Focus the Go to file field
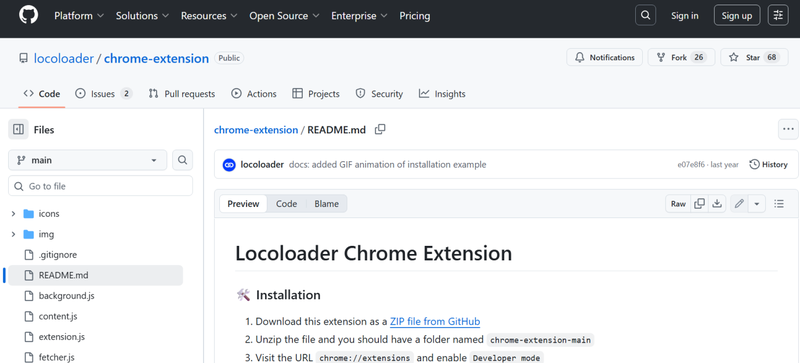Image resolution: width=800 pixels, height=363 pixels. point(101,186)
